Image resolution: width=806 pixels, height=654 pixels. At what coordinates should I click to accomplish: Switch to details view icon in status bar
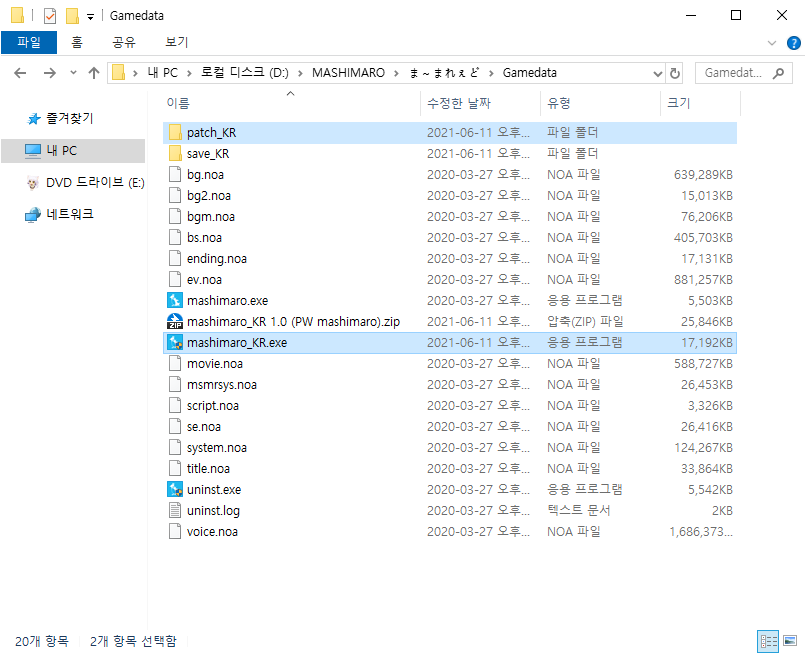pos(768,641)
